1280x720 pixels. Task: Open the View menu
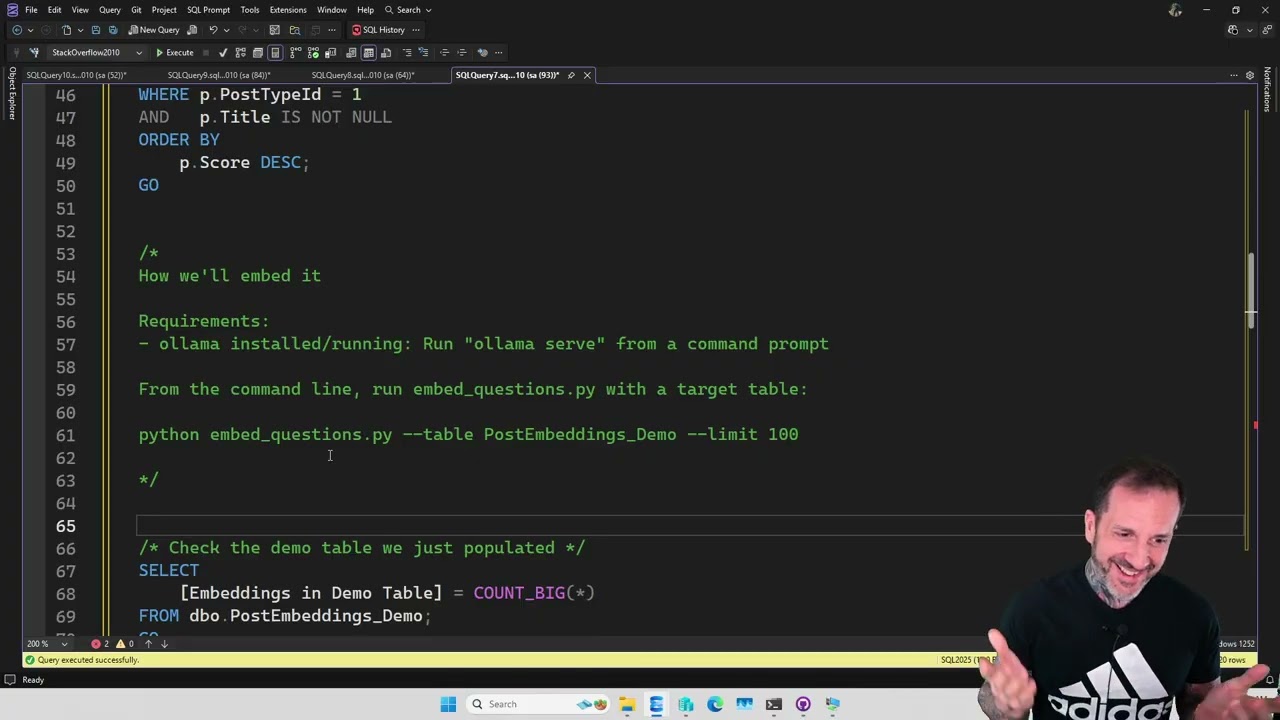coord(80,10)
